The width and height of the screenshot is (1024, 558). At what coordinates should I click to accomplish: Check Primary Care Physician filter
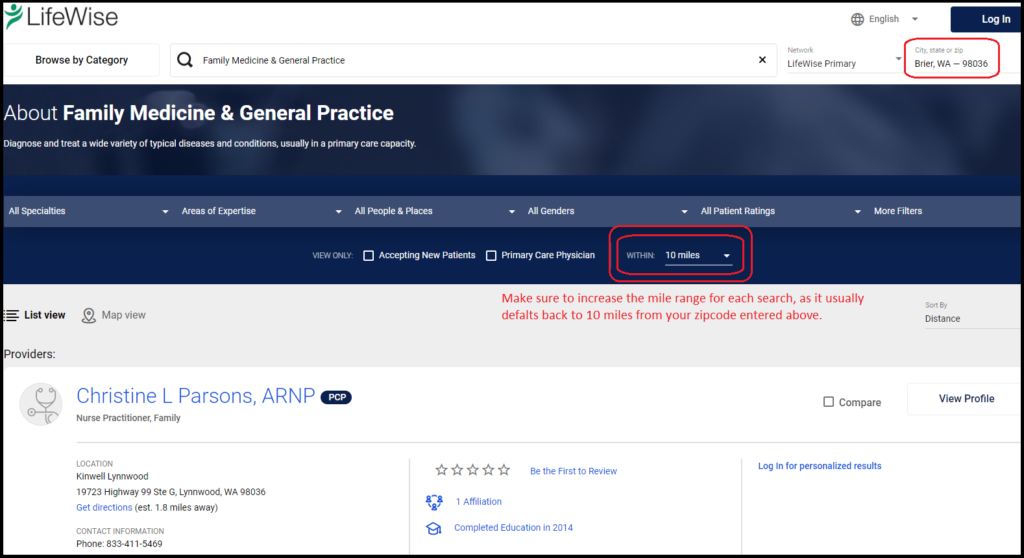click(x=491, y=255)
